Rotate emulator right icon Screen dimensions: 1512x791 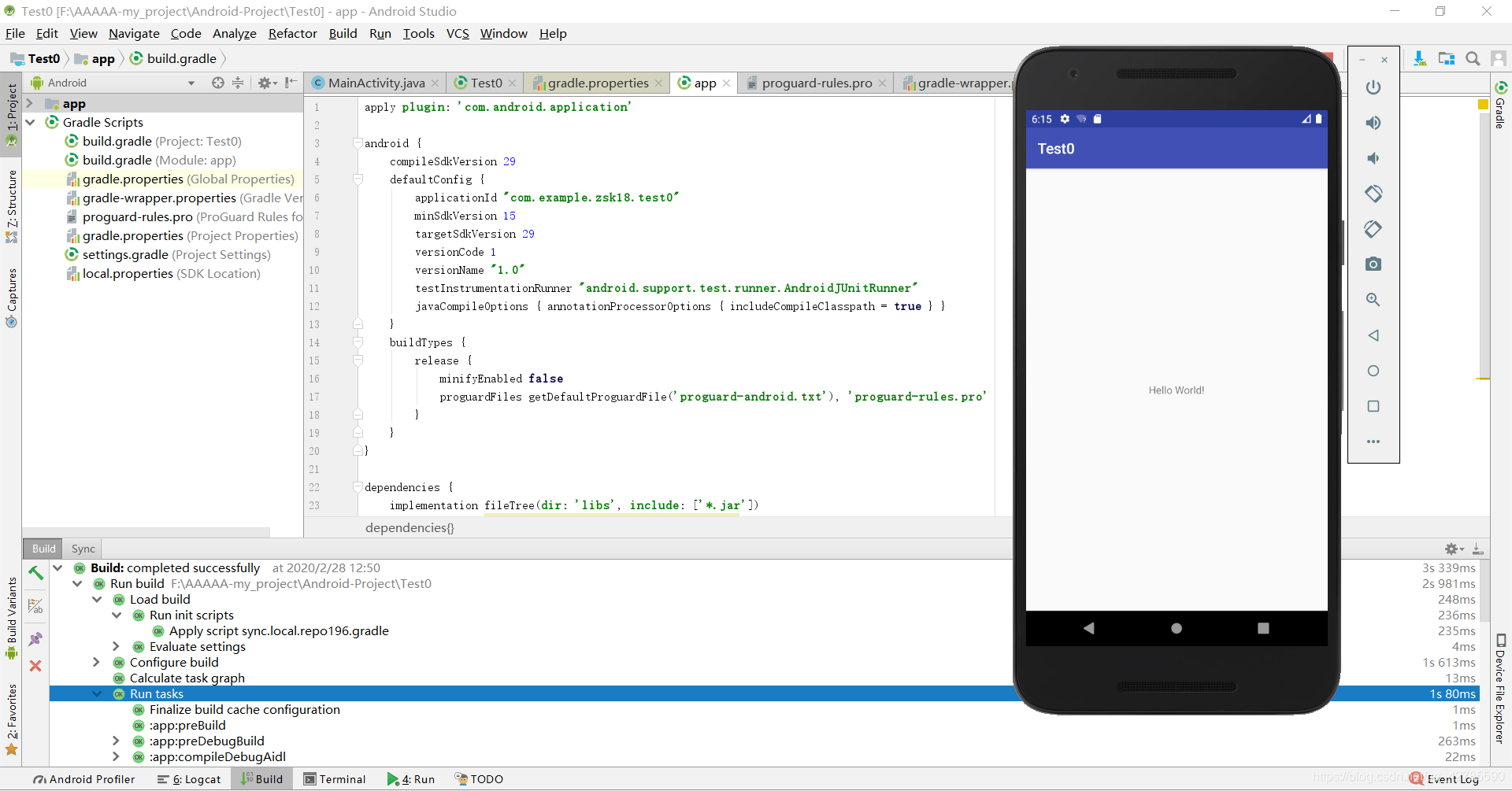(1373, 229)
